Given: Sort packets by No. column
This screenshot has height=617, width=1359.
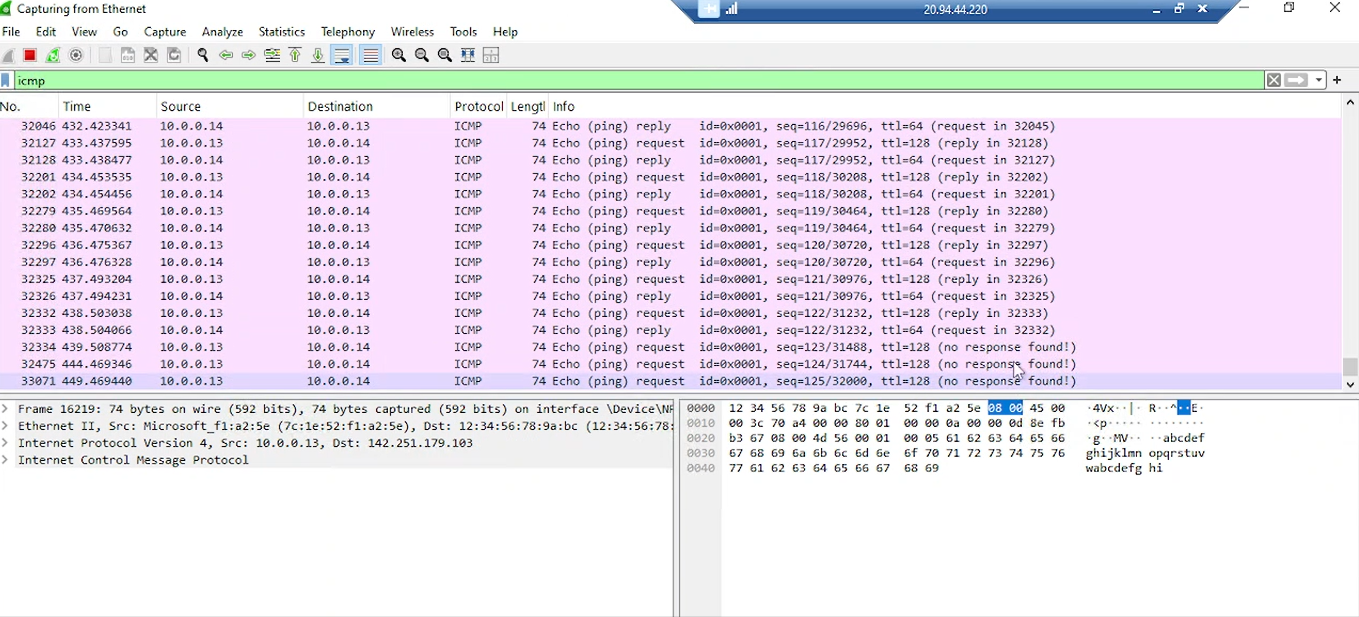Looking at the screenshot, I should 28,106.
